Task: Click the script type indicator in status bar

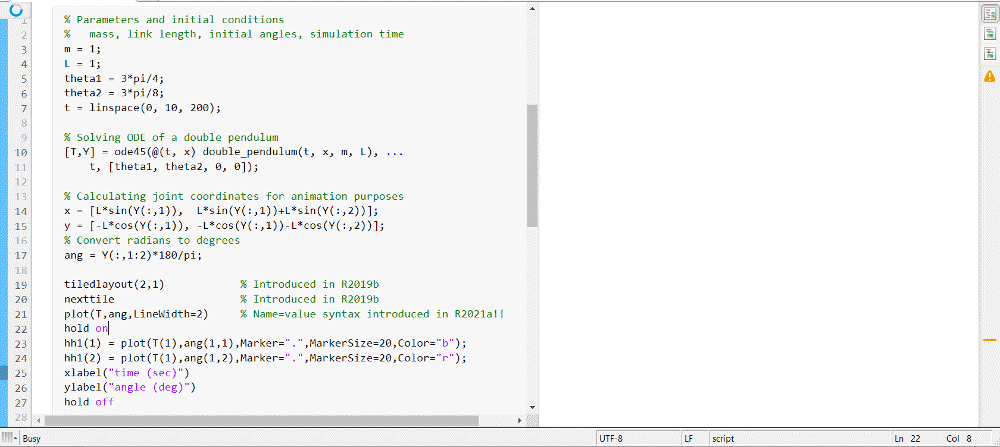Action: tap(722, 438)
